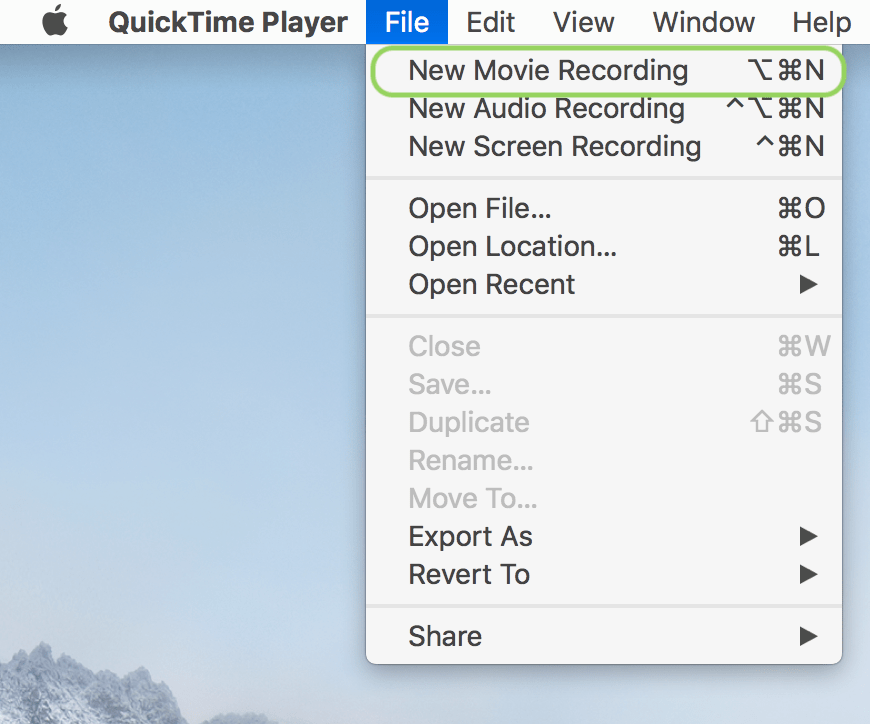Screen dimensions: 870x724
Task: Open the File menu
Action: point(406,22)
